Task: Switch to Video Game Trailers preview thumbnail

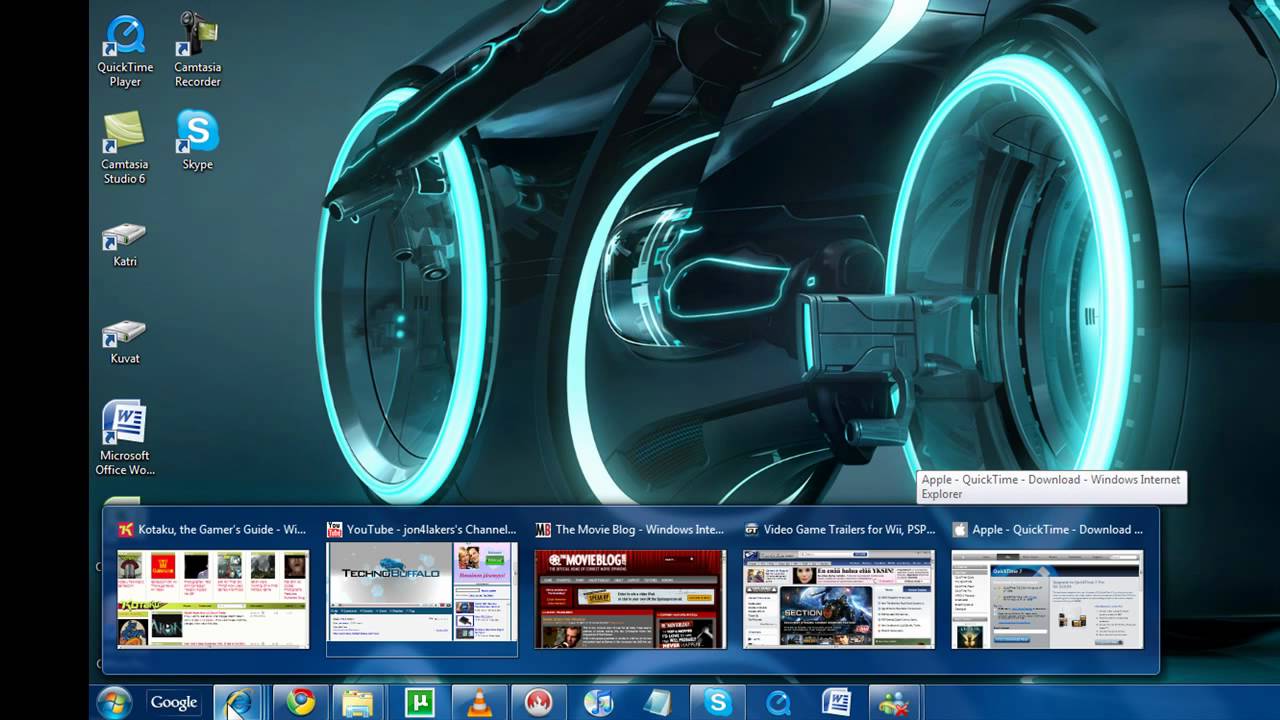Action: pos(839,598)
